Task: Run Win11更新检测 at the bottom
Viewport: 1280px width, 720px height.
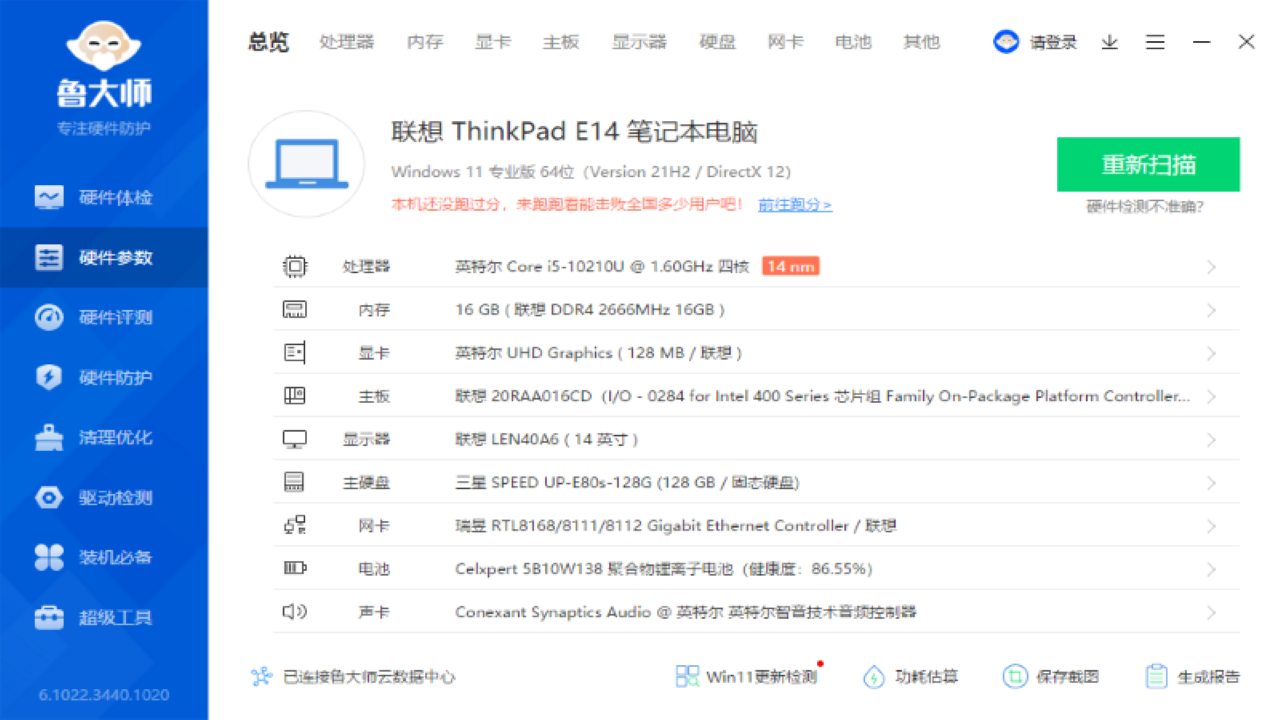Action: [747, 676]
